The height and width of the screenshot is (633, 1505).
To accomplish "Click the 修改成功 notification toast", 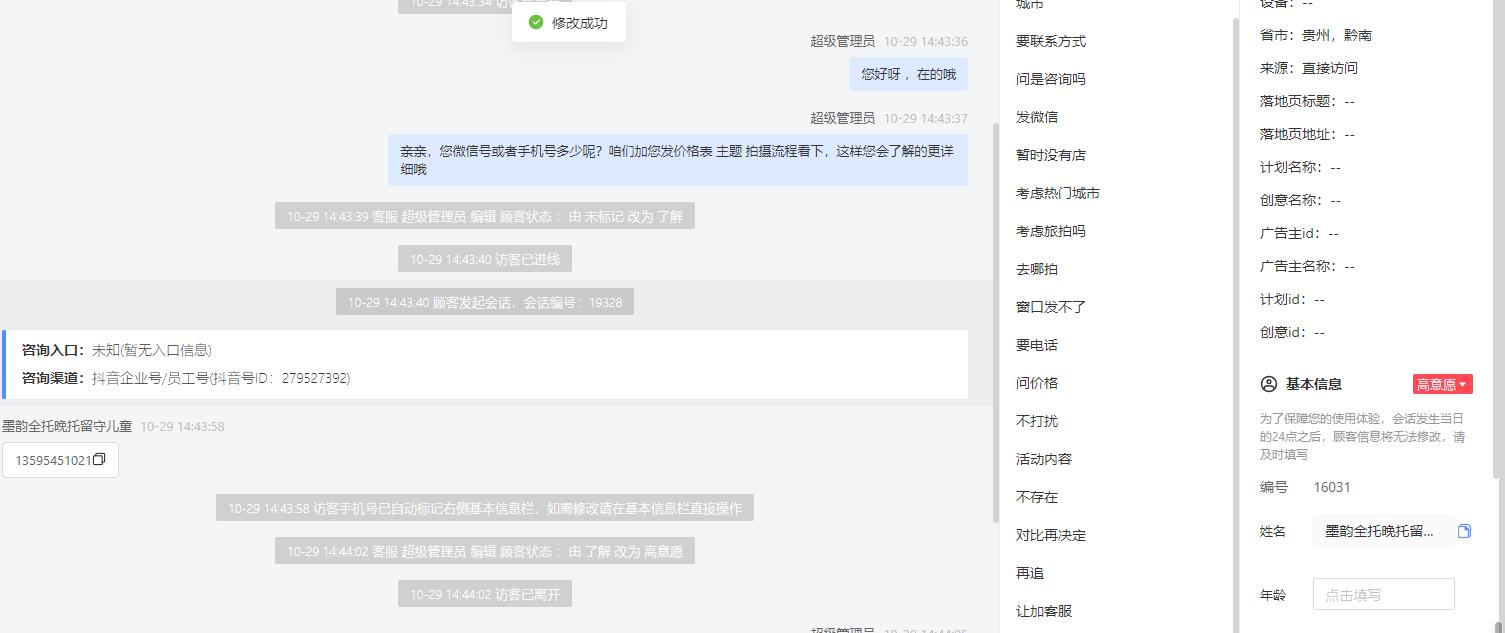I will click(568, 22).
